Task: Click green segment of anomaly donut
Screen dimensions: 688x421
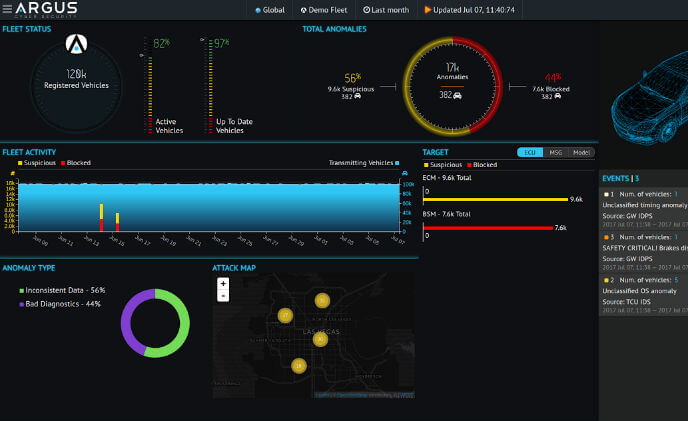Action: 181,325
